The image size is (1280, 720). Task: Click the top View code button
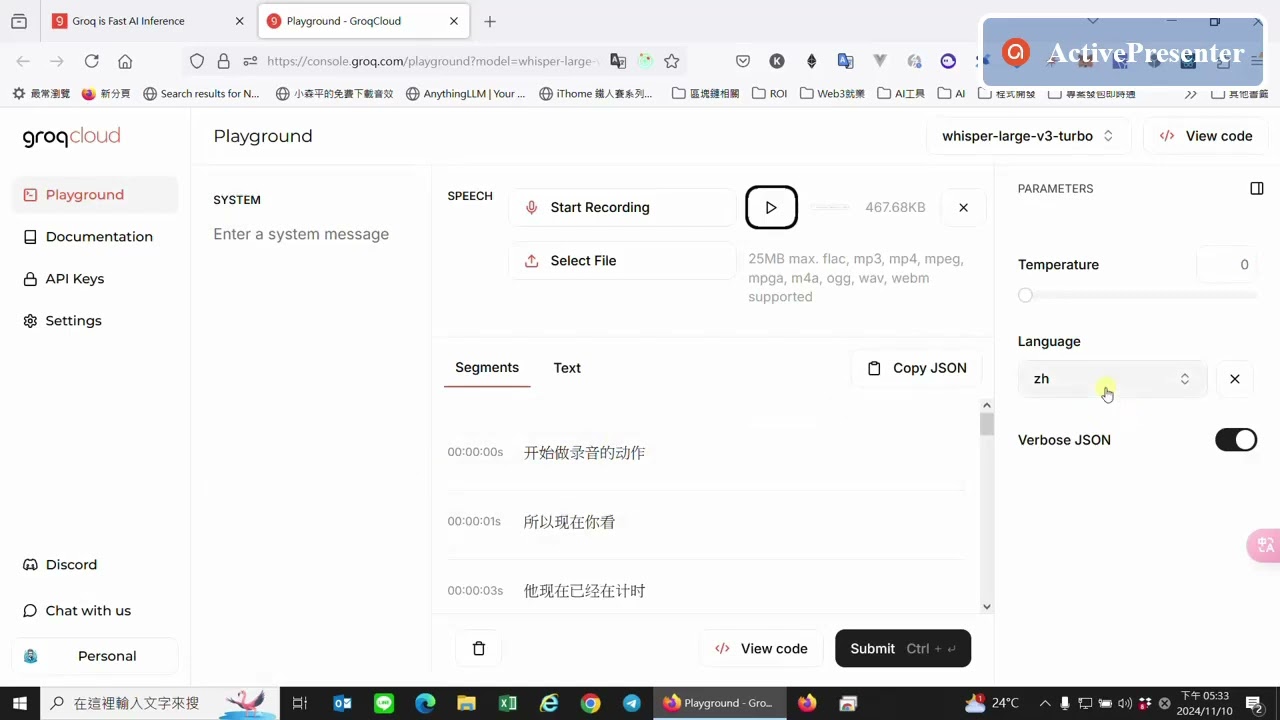(1206, 136)
